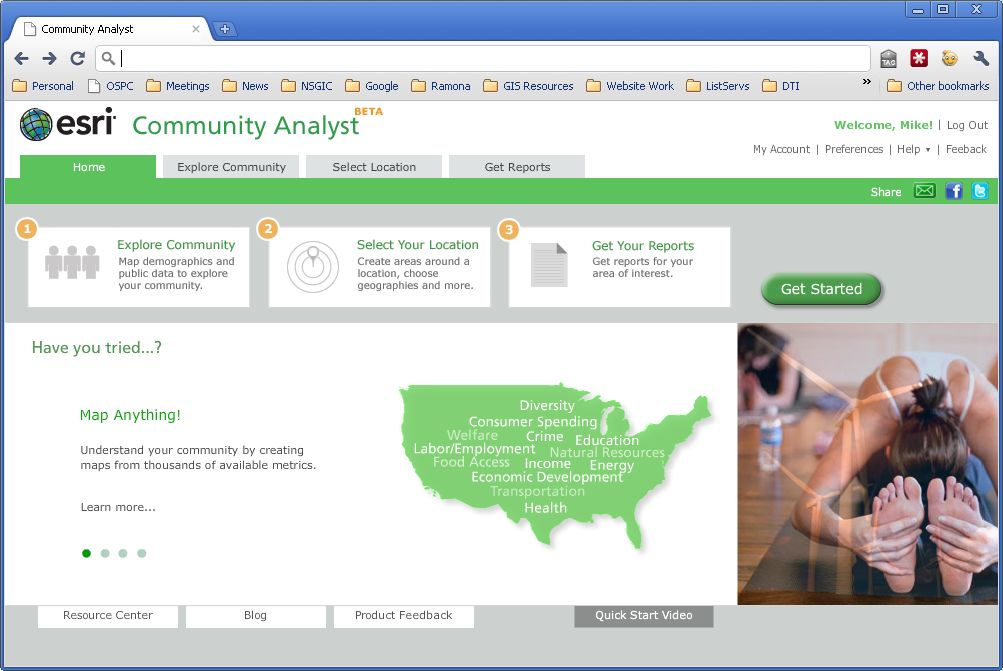The image size is (1003, 671).
Task: Open the Website Work bookmarks folder
Action: point(630,86)
